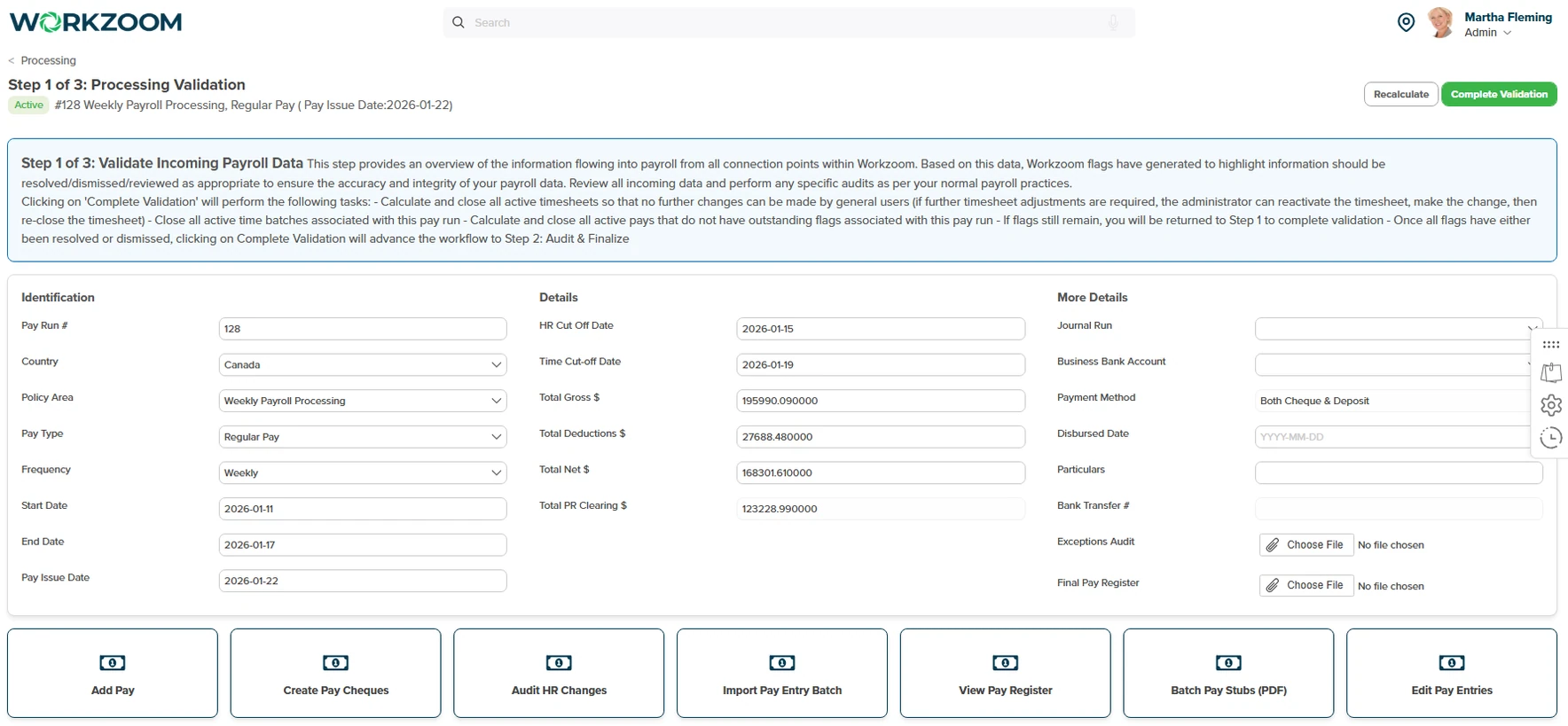Click Martha Fleming's profile avatar
Screen dimensions: 1568x726
click(1441, 23)
